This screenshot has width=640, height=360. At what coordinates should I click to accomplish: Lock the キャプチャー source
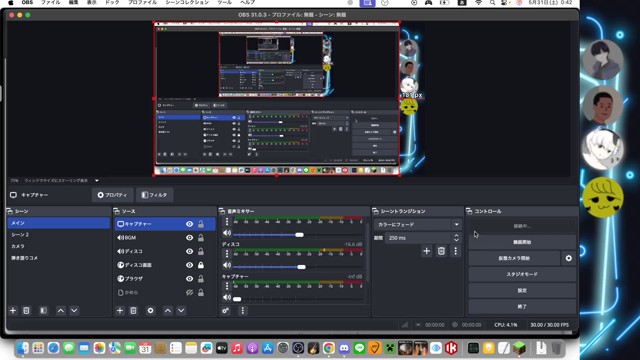tap(201, 224)
